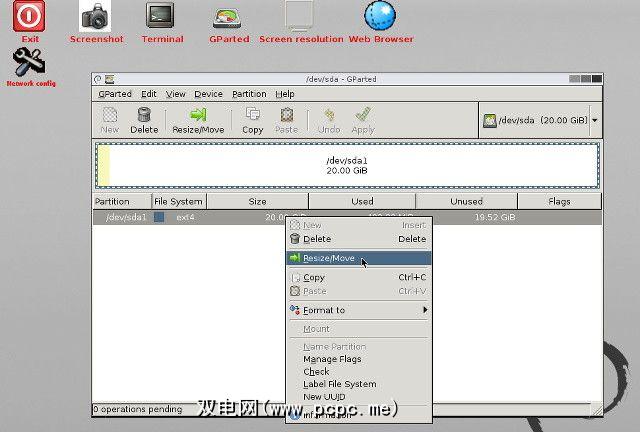Click the Resize/Move toolbar button
This screenshot has width=640, height=432.
pos(198,120)
